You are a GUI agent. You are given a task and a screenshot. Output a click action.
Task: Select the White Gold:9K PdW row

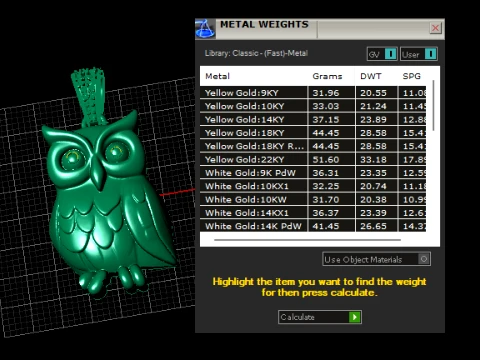pyautogui.click(x=313, y=173)
